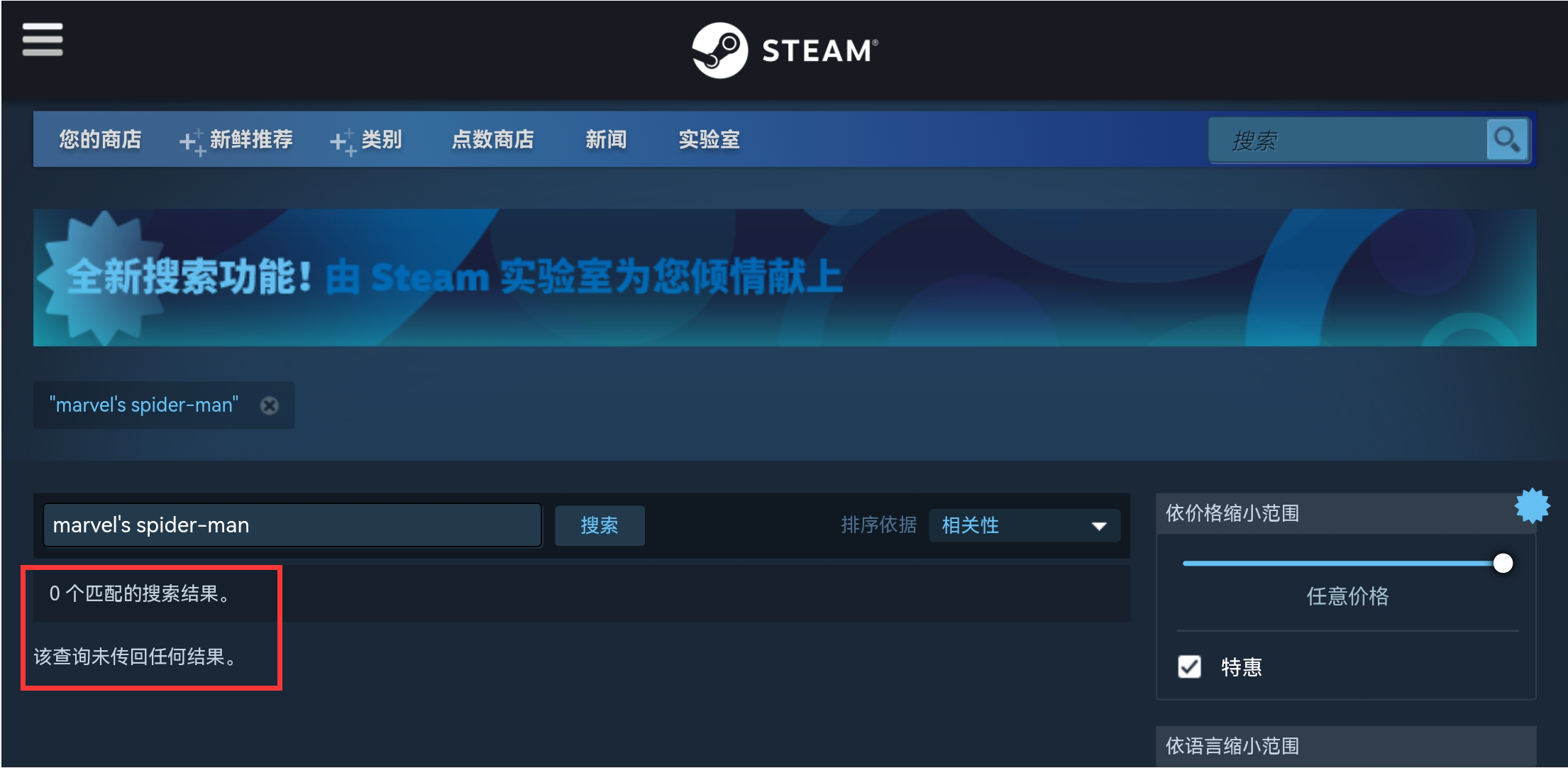Click the new search feature banner

tap(785, 278)
